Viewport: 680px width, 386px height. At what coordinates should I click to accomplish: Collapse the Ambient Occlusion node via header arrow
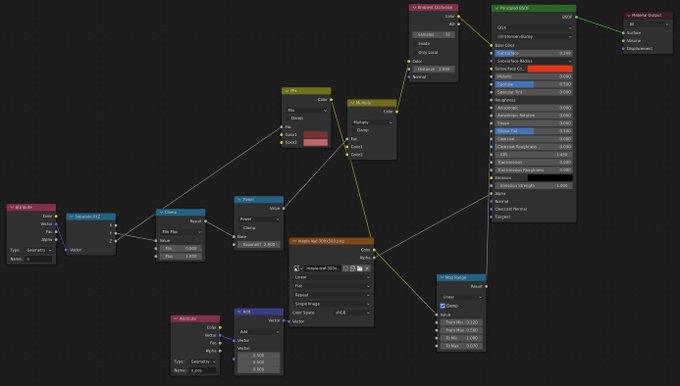pos(414,7)
